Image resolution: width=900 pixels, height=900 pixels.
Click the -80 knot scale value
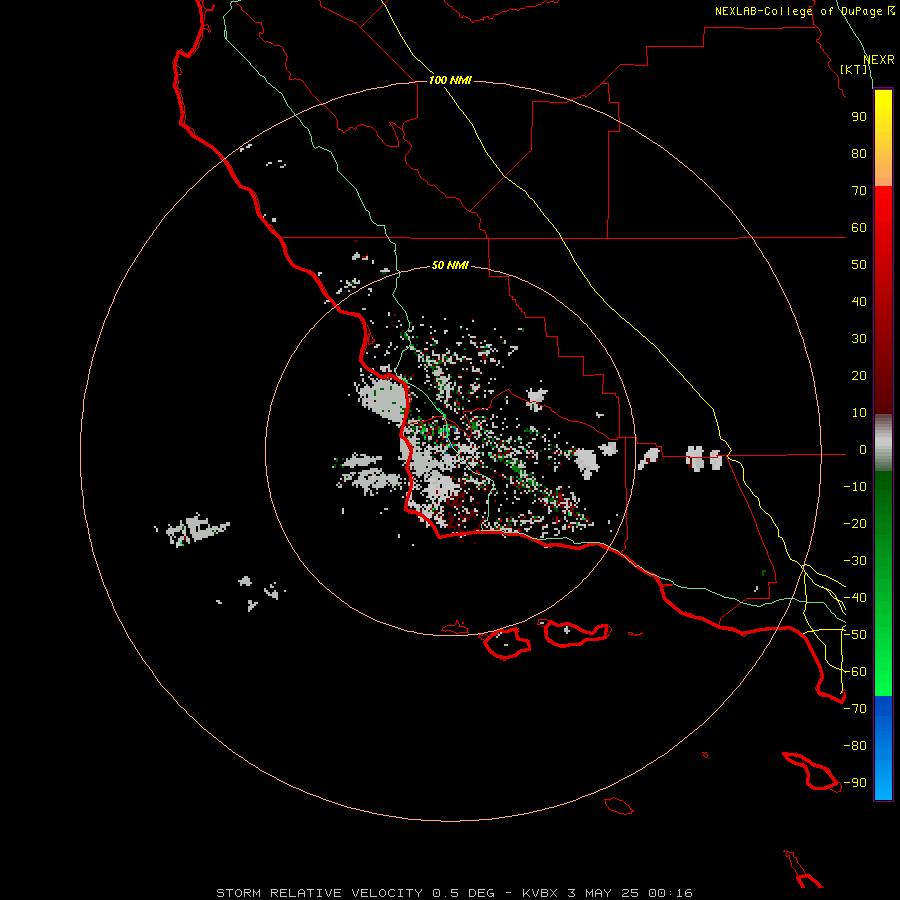pos(855,746)
